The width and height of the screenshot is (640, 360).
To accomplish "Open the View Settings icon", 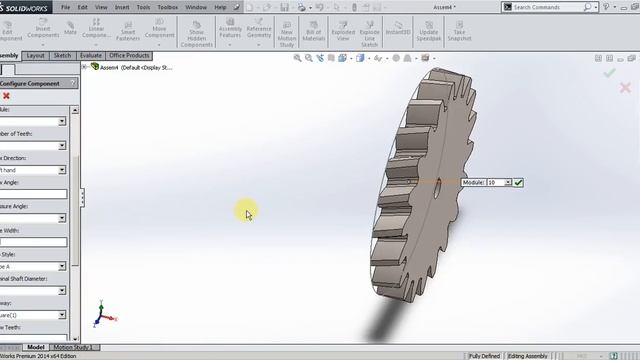I will (x=425, y=58).
